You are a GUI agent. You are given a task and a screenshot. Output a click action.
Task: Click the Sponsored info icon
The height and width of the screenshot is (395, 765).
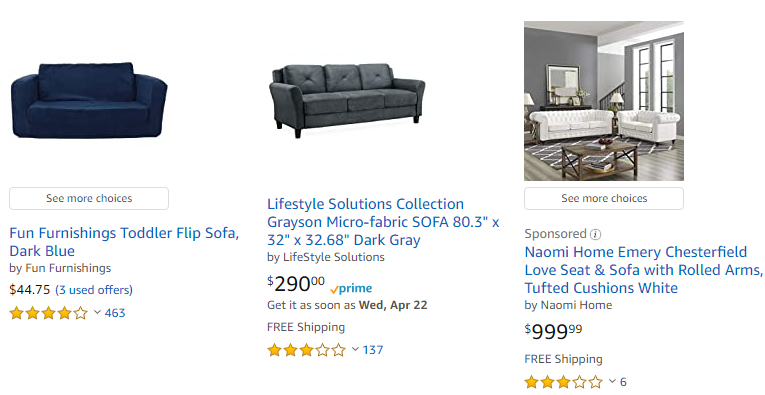tap(595, 235)
